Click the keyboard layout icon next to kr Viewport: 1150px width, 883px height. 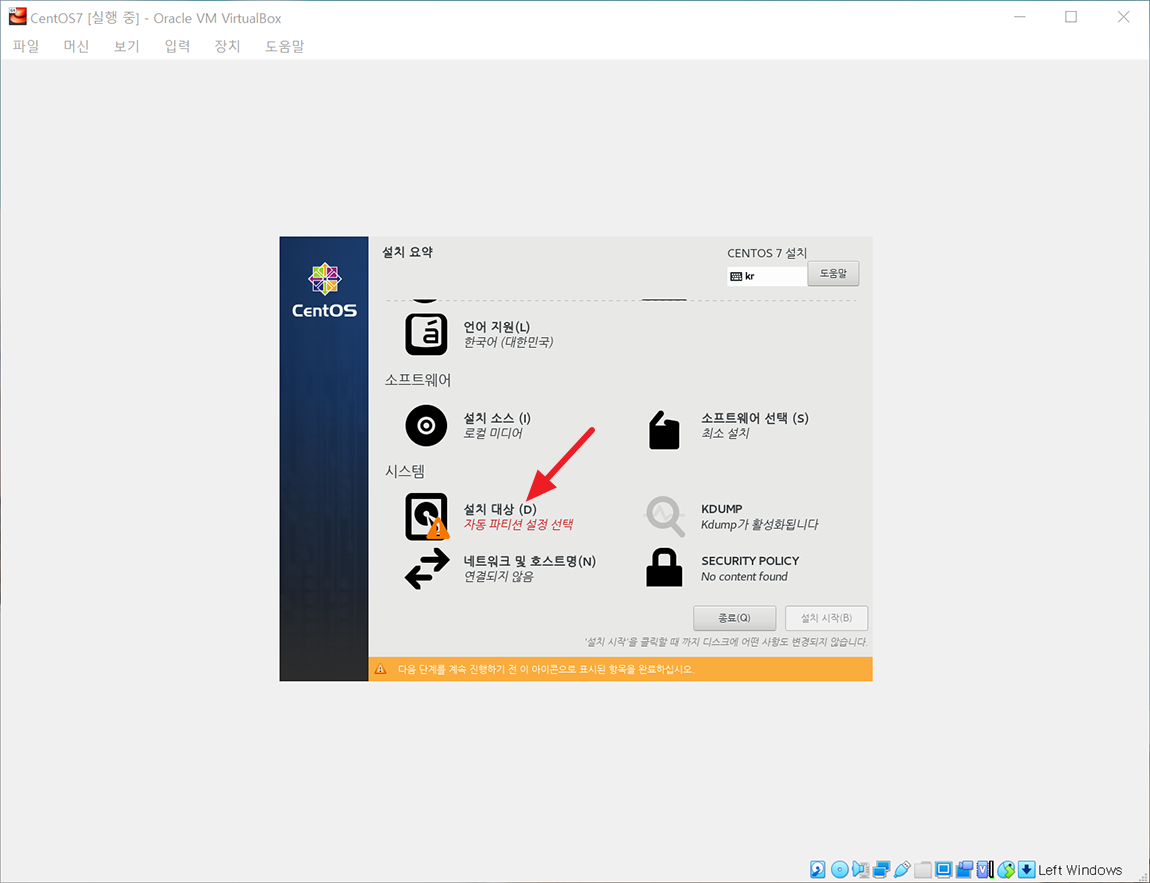[736, 276]
